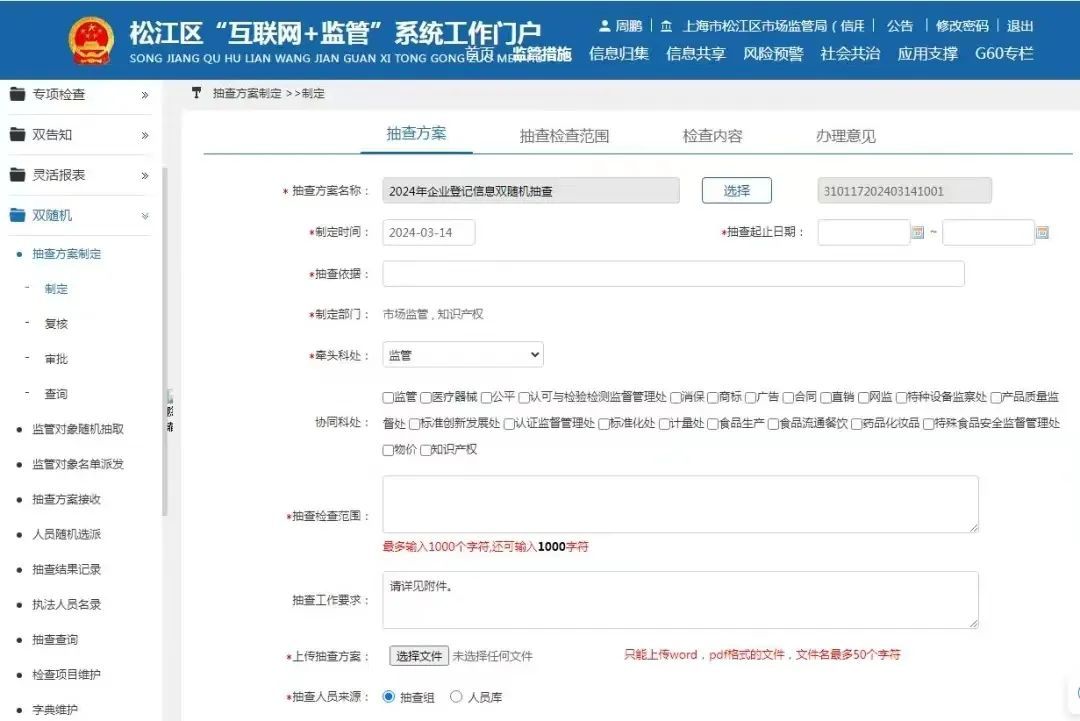This screenshot has width=1080, height=721.
Task: Switch to the 抽查检查范围 tab
Action: [564, 136]
